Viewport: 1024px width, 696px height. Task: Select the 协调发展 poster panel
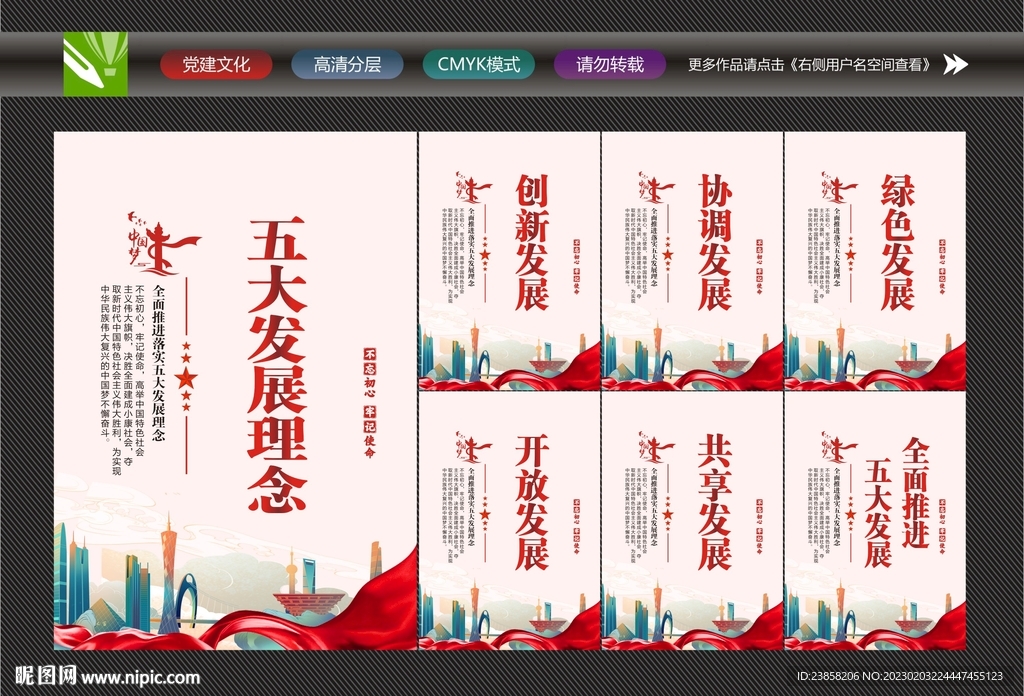point(692,261)
